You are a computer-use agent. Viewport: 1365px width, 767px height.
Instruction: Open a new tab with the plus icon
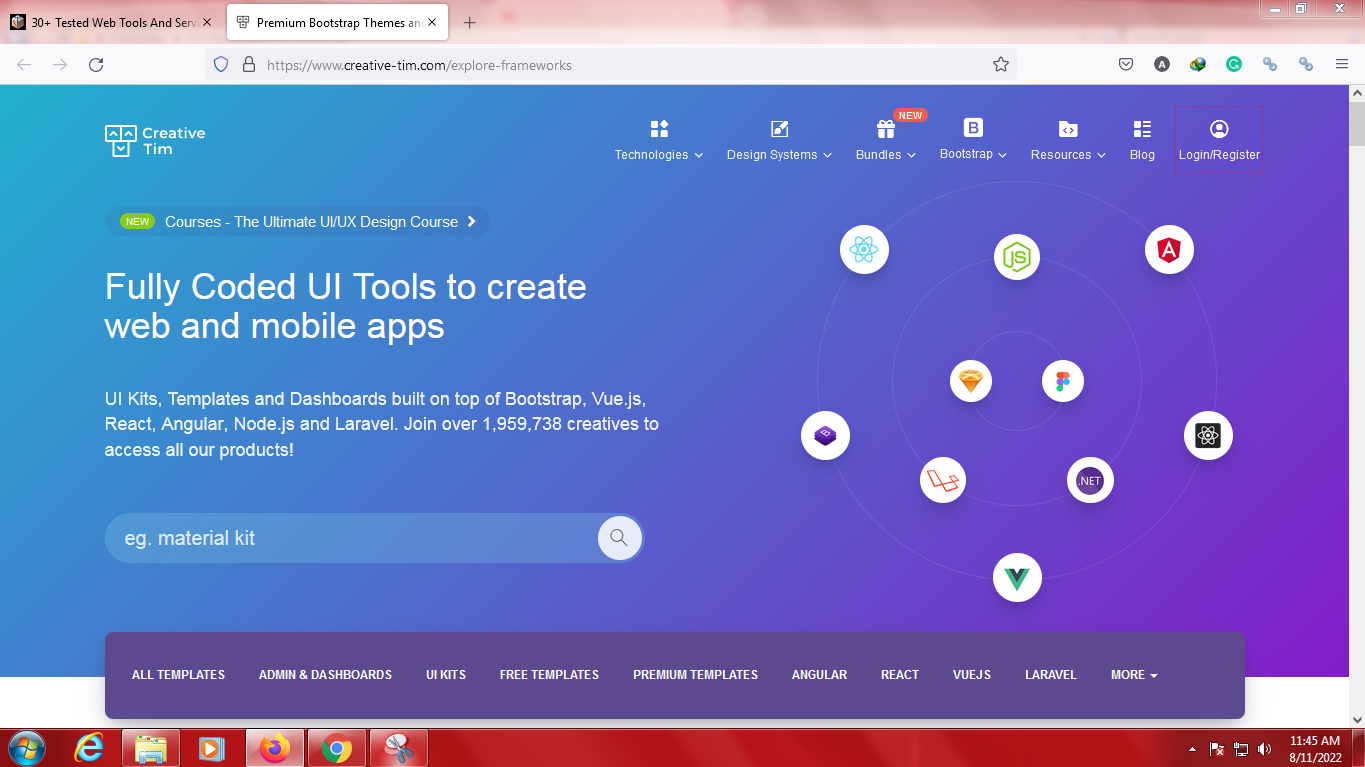coord(470,22)
